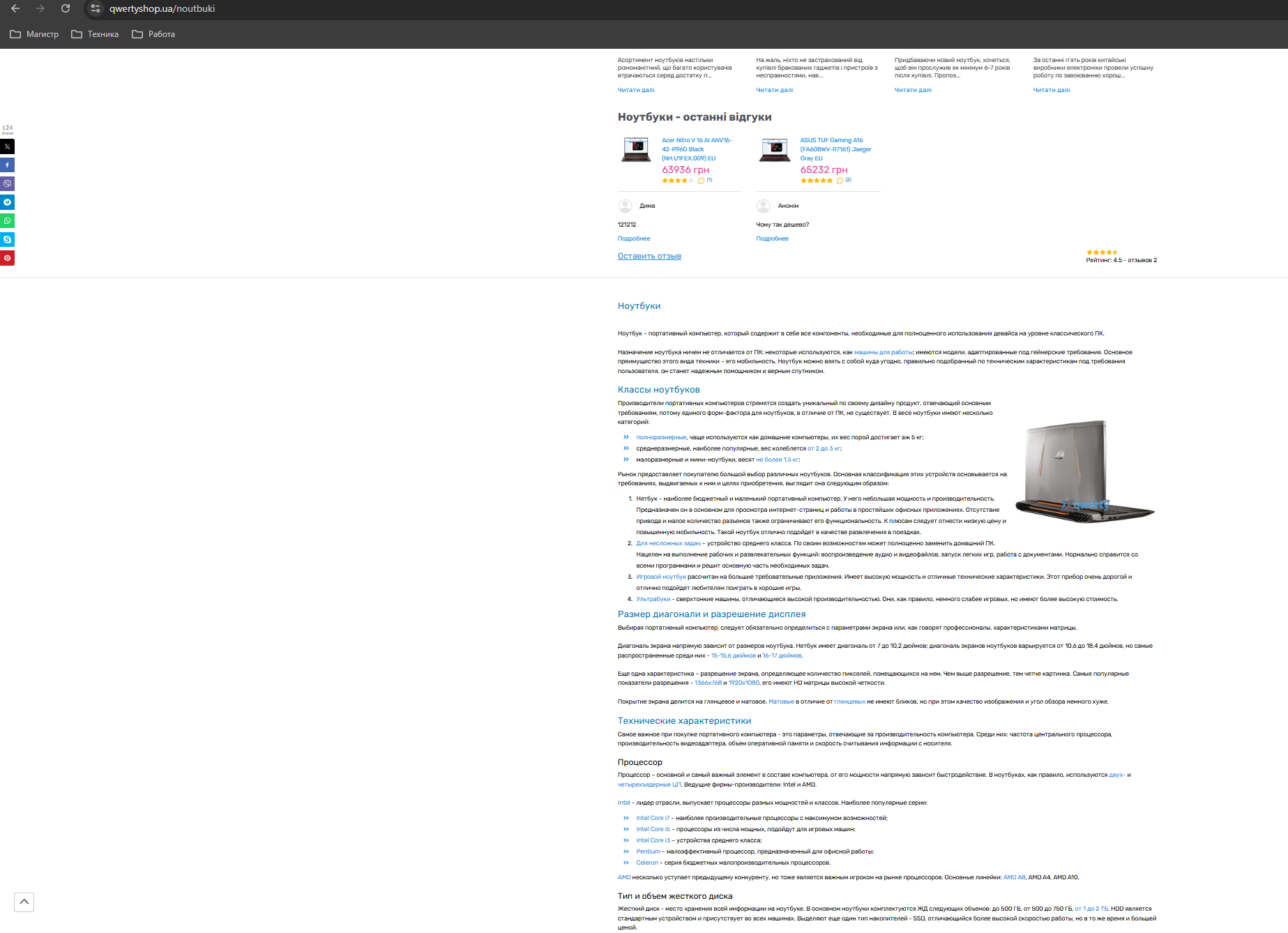Viewport: 1288px width, 933px height.
Task: Open the Магистр bookmarks folder
Action: tap(35, 34)
